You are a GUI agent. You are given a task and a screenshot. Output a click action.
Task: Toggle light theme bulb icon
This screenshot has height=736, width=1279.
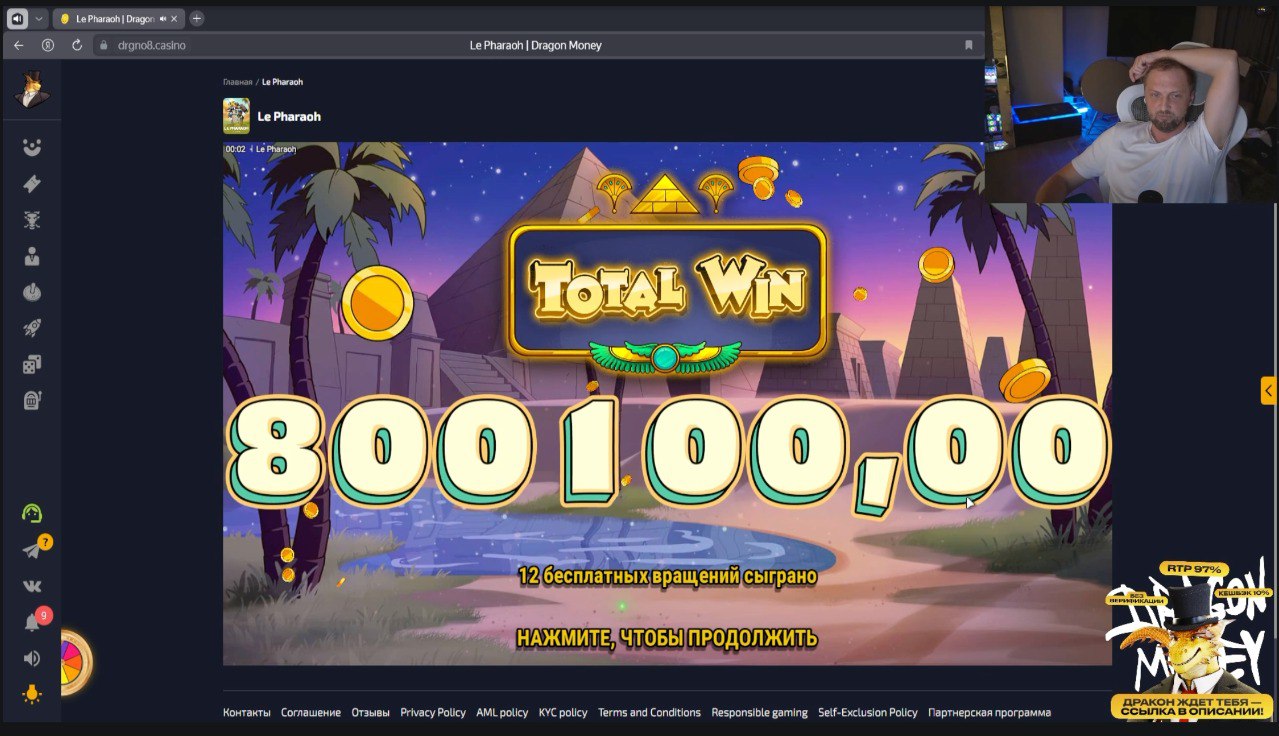pos(32,694)
